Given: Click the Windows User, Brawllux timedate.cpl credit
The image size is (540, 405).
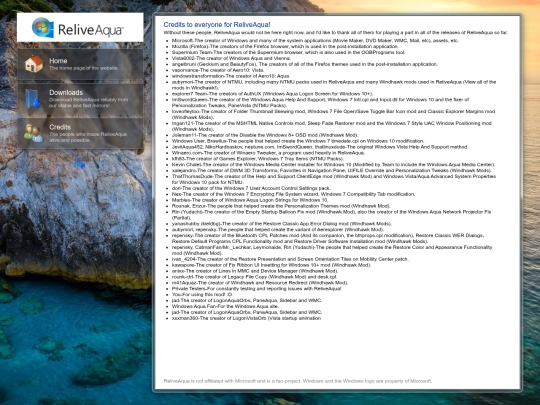Looking at the screenshot, I should click(298, 141).
